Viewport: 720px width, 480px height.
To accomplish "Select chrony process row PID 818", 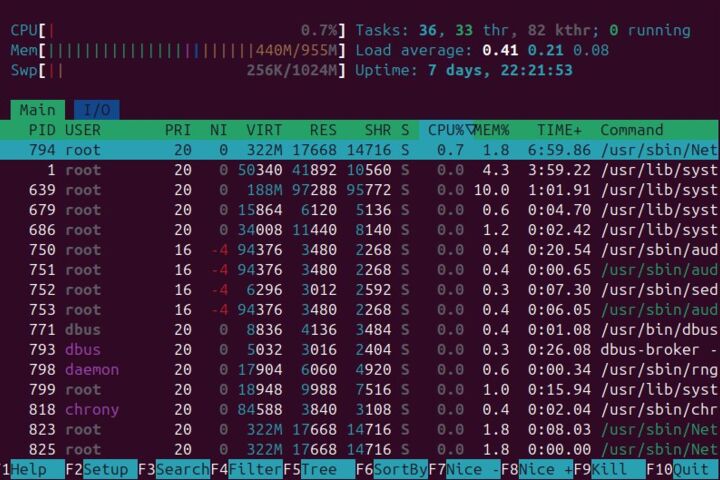I will click(360, 410).
